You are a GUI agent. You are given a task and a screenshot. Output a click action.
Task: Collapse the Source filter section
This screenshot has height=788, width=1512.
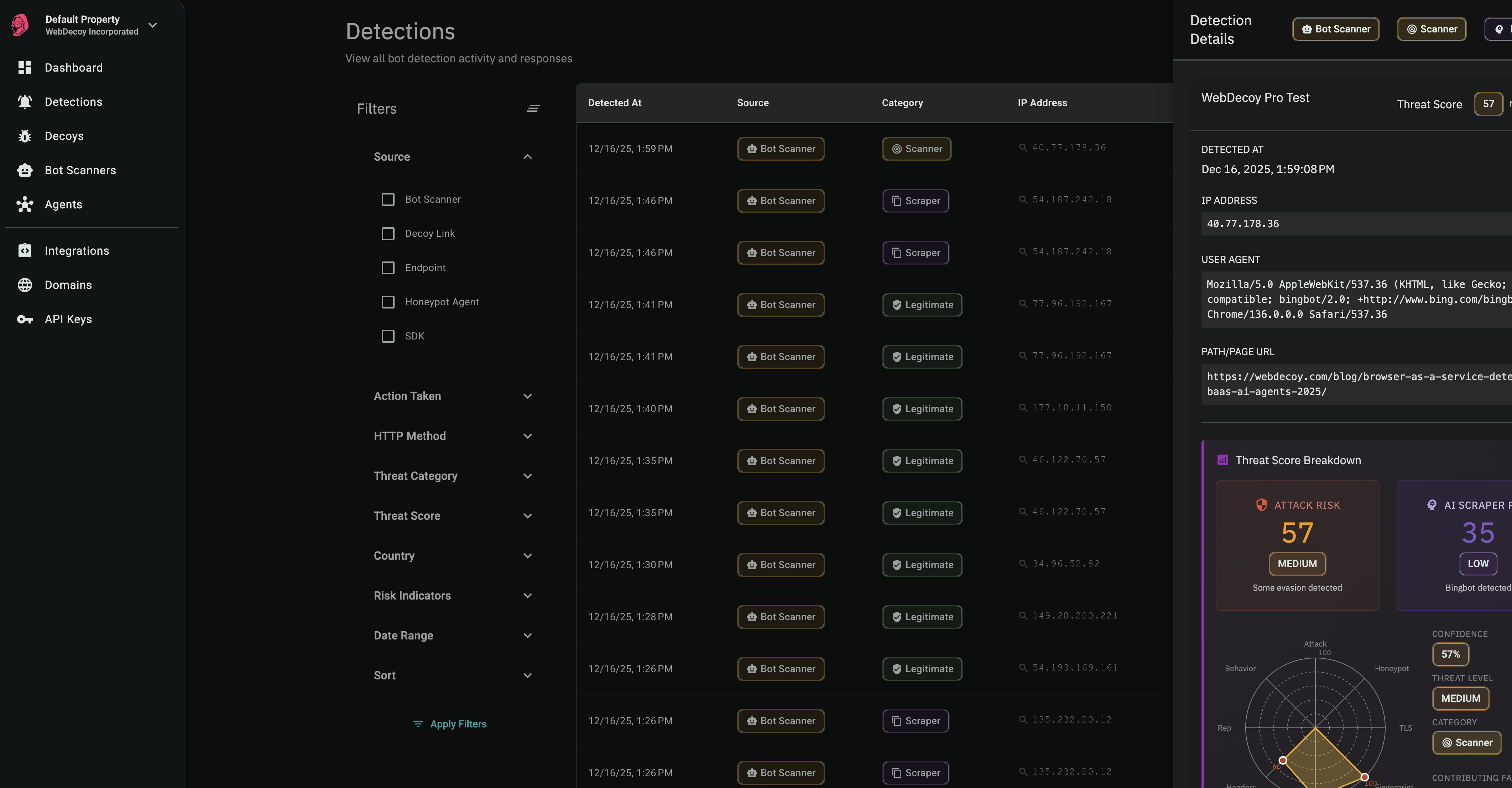point(527,157)
